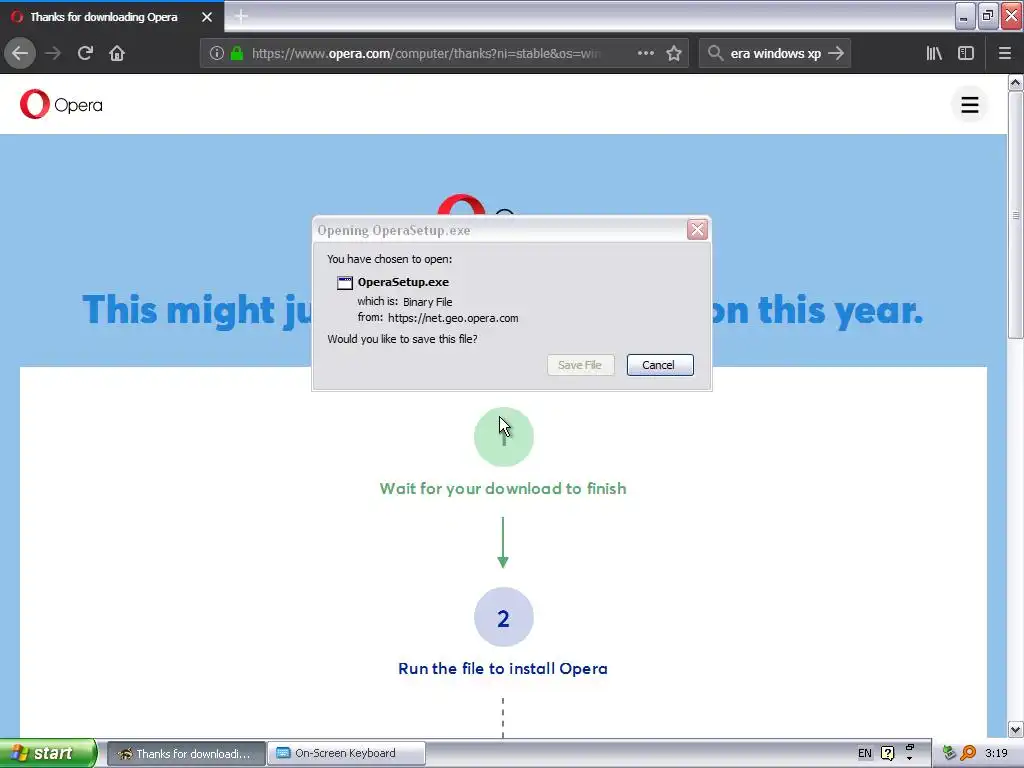Submit the search with the arrow
Screen dimensions: 1024x768
(x=836, y=53)
